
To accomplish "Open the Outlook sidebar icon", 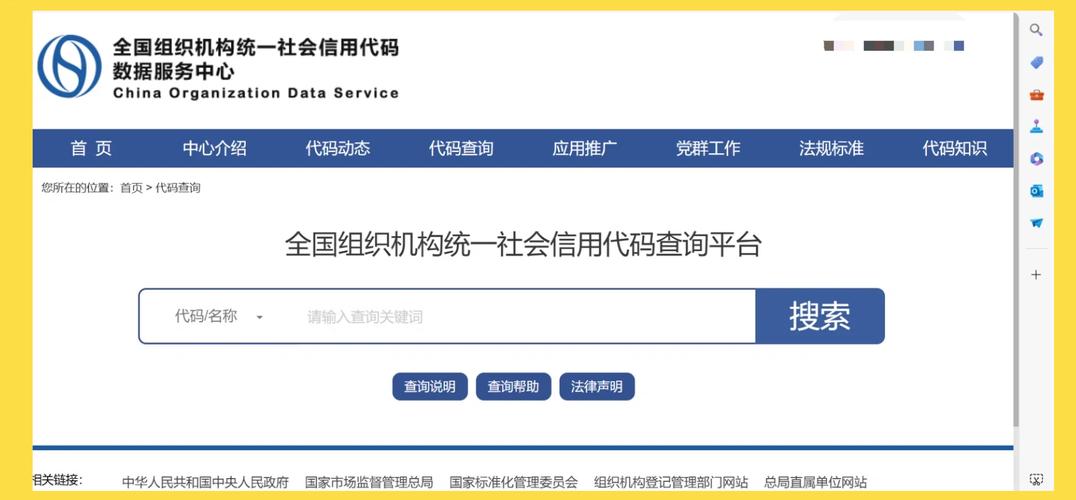I will tap(1036, 191).
